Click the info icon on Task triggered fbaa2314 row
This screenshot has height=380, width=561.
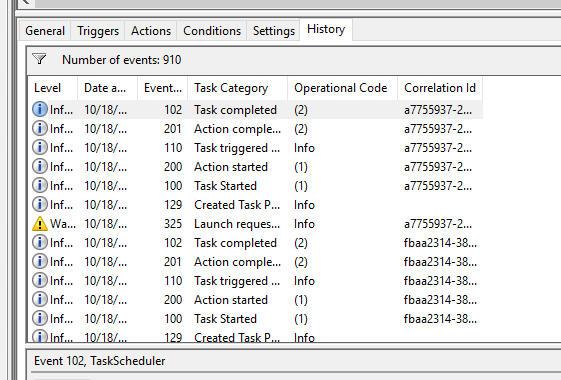(x=40, y=280)
